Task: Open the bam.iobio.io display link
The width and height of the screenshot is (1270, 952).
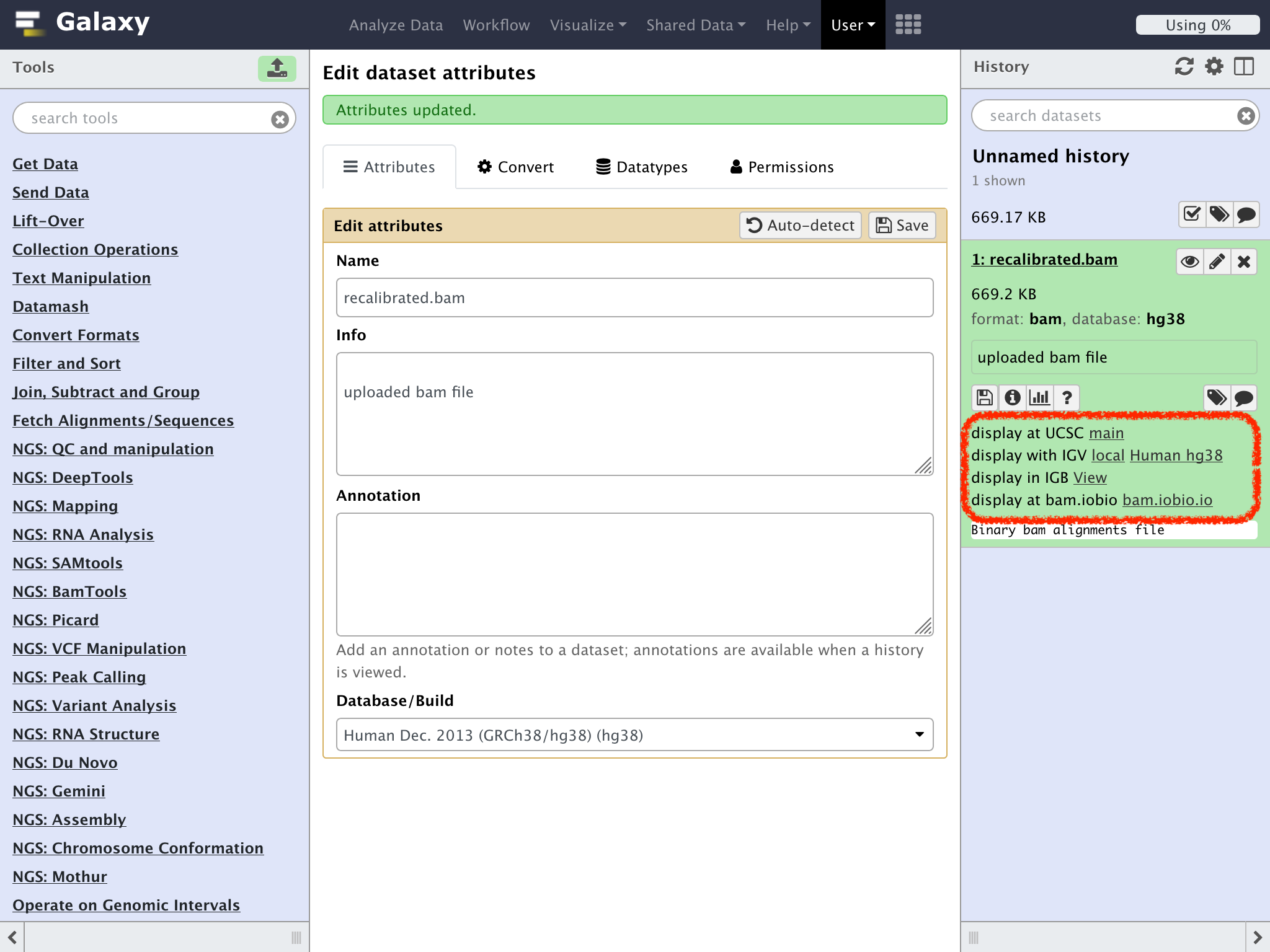Action: [1166, 500]
